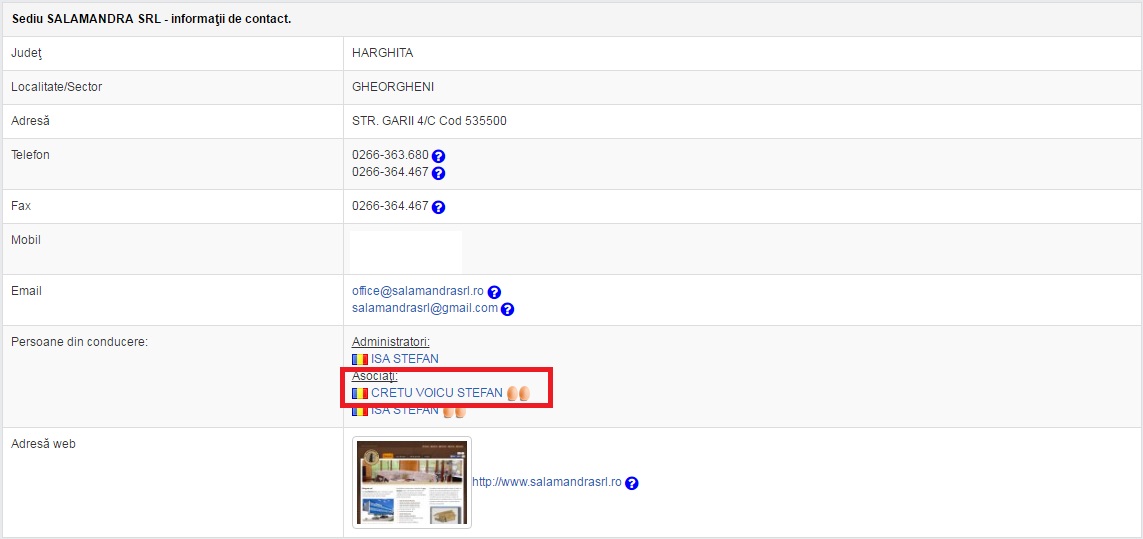Image resolution: width=1143 pixels, height=539 pixels.
Task: Click Romanian flag beside CRETU VOICU STEFAN
Action: (360, 393)
